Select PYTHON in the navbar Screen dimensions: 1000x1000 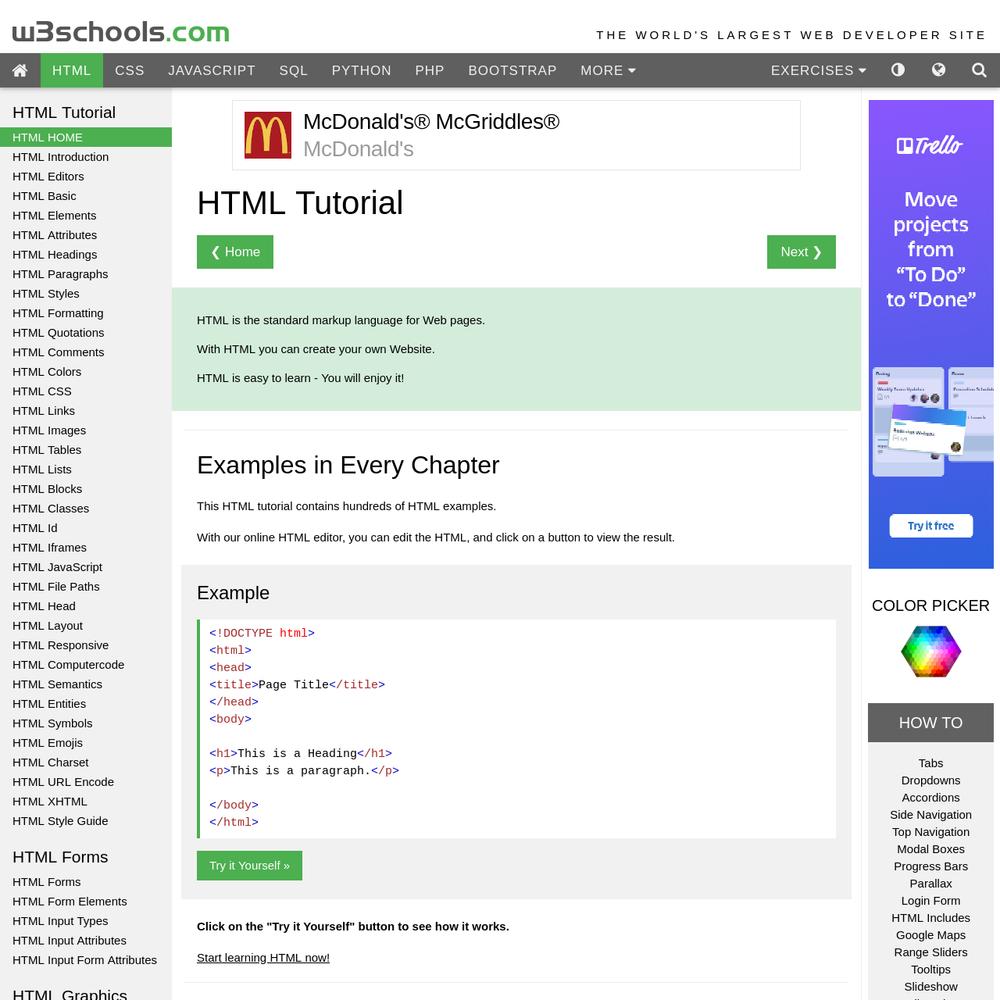coord(362,70)
